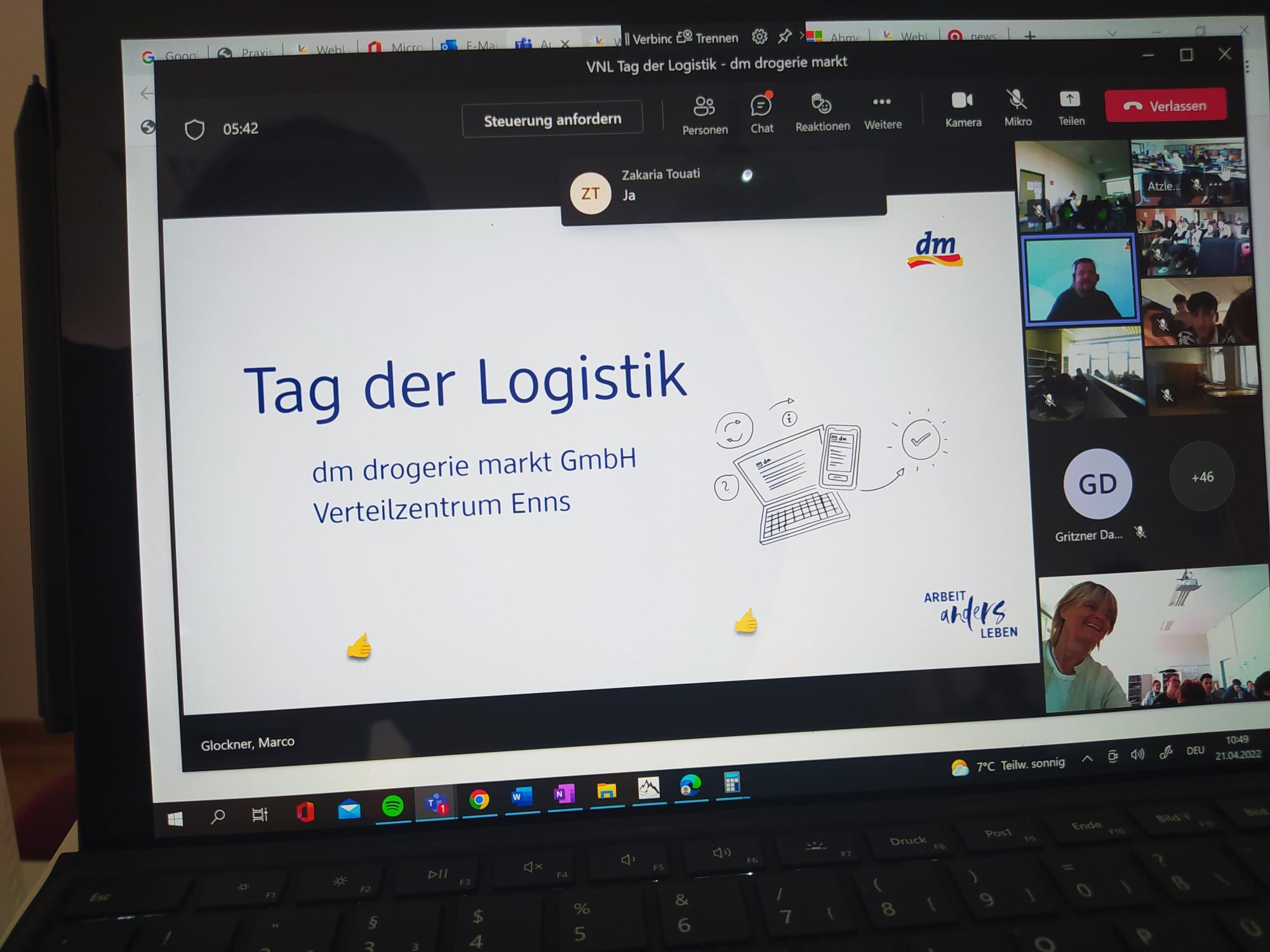The width and height of the screenshot is (1270, 952).
Task: Launch the Office app from taskbar
Action: (305, 812)
